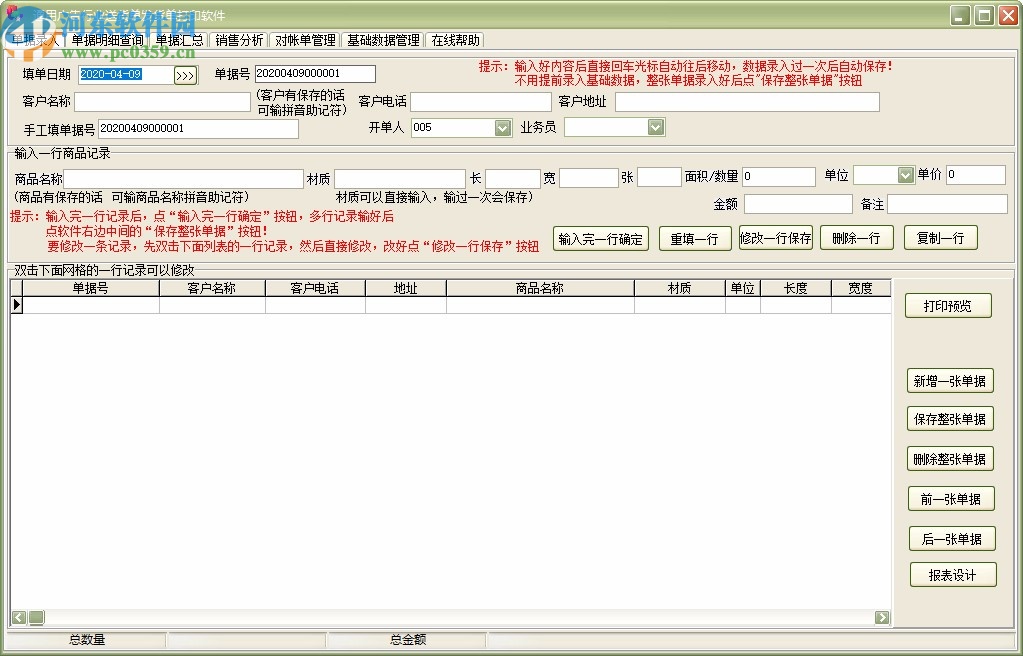1023x656 pixels.
Task: Click 删除整张单据 button
Action: (950, 459)
